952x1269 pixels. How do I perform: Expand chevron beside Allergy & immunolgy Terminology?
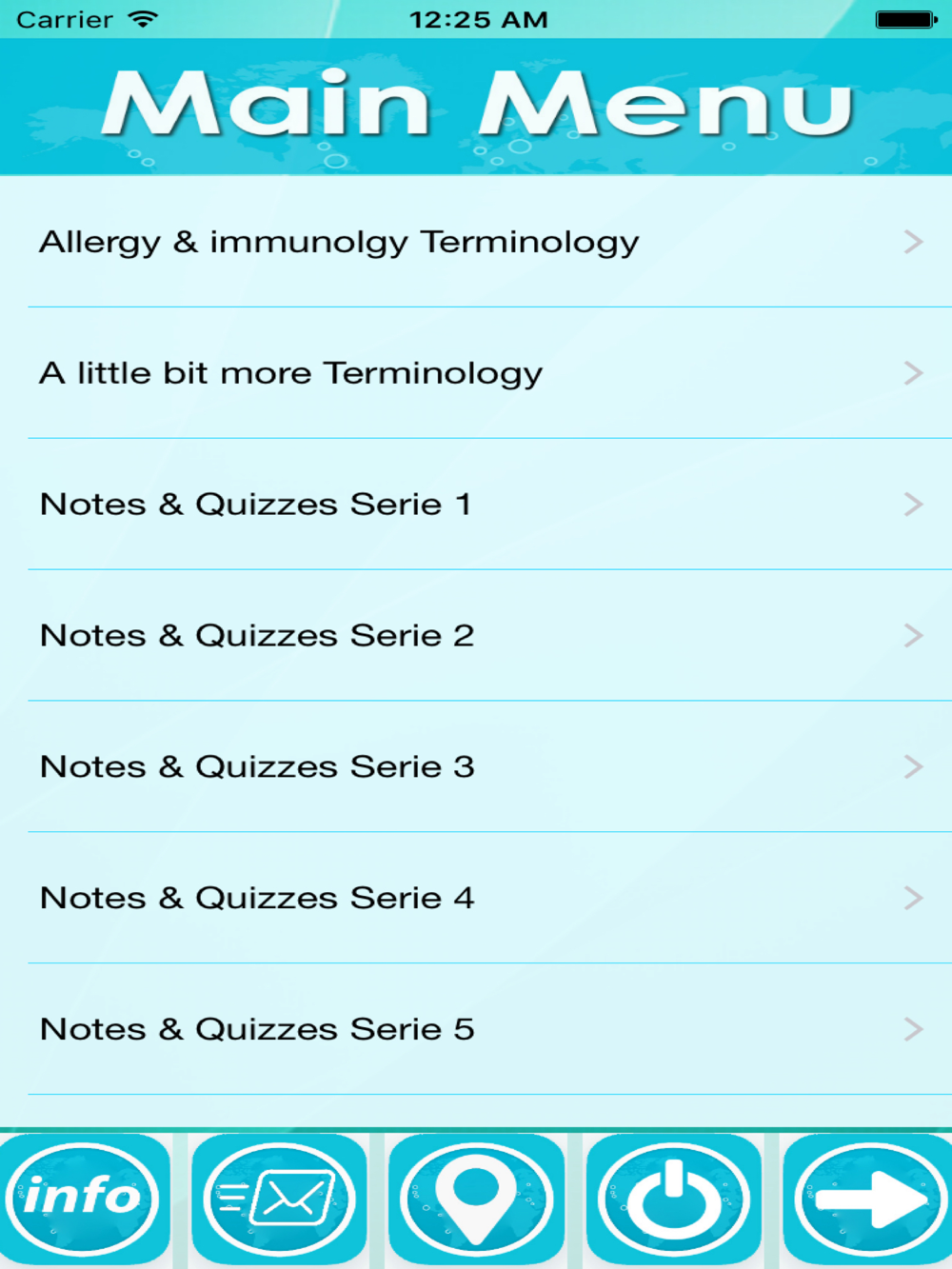point(914,243)
